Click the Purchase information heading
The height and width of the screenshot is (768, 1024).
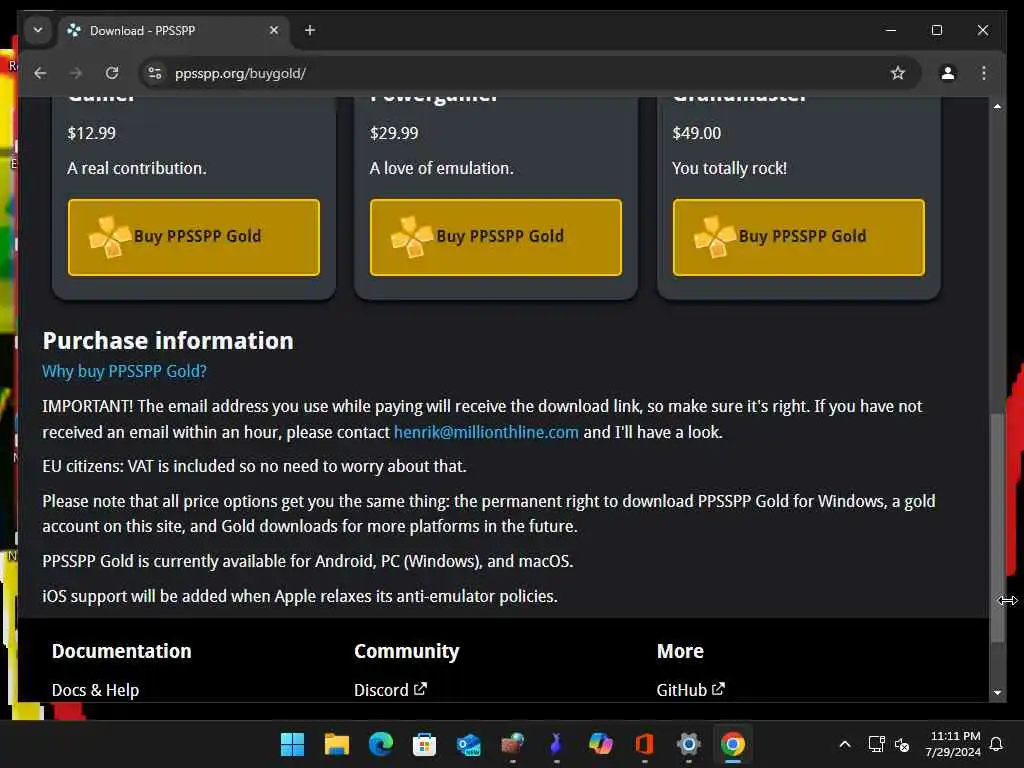click(168, 341)
